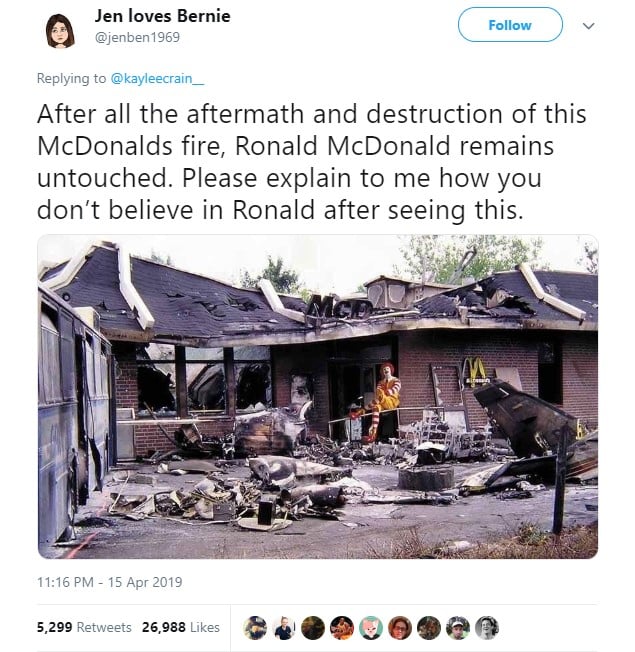The width and height of the screenshot is (635, 652).
Task: Click the tweet text body
Action: coord(312,162)
